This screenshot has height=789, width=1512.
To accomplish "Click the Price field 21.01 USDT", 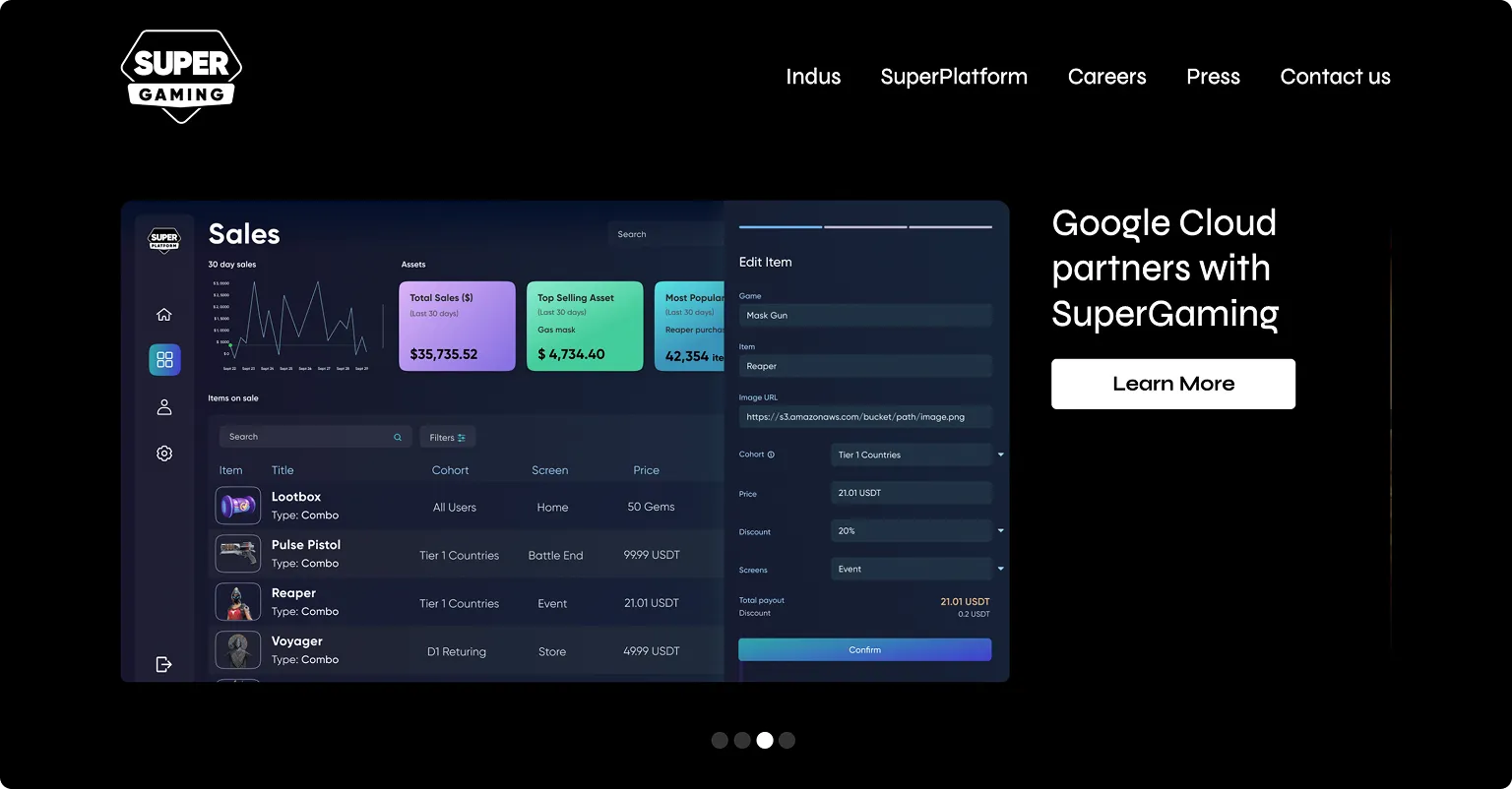I will (x=912, y=493).
